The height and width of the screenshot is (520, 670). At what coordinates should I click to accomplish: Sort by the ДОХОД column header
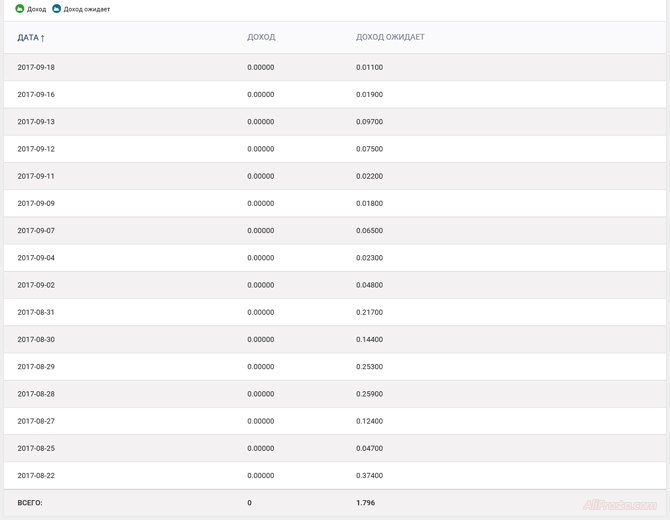261,38
